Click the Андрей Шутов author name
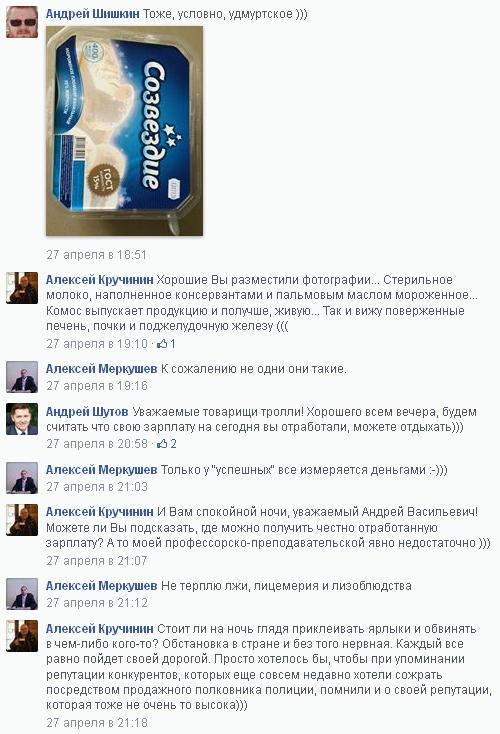This screenshot has width=500, height=734. tap(87, 412)
